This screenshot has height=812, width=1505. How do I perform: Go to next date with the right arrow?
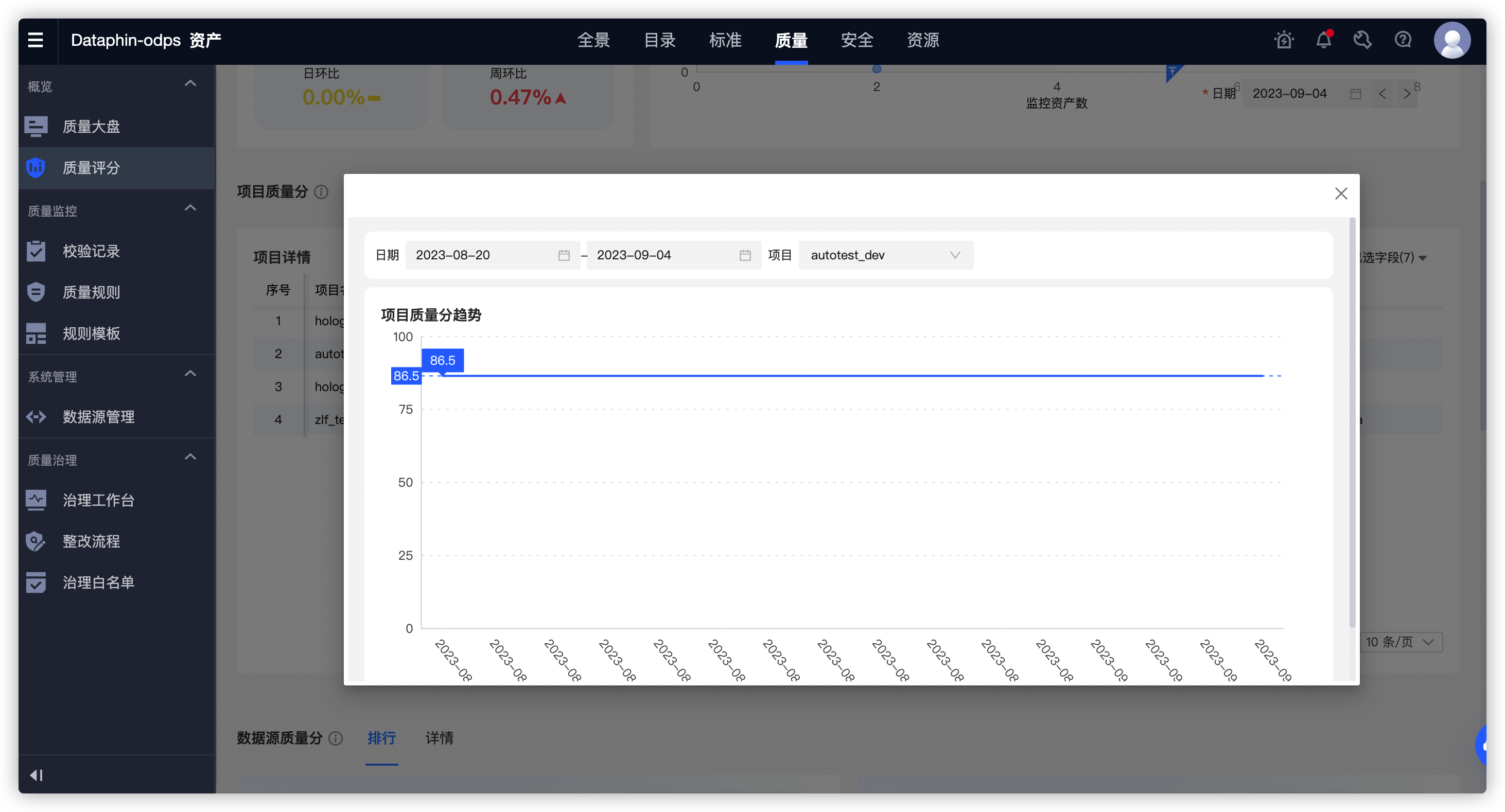(x=1408, y=94)
